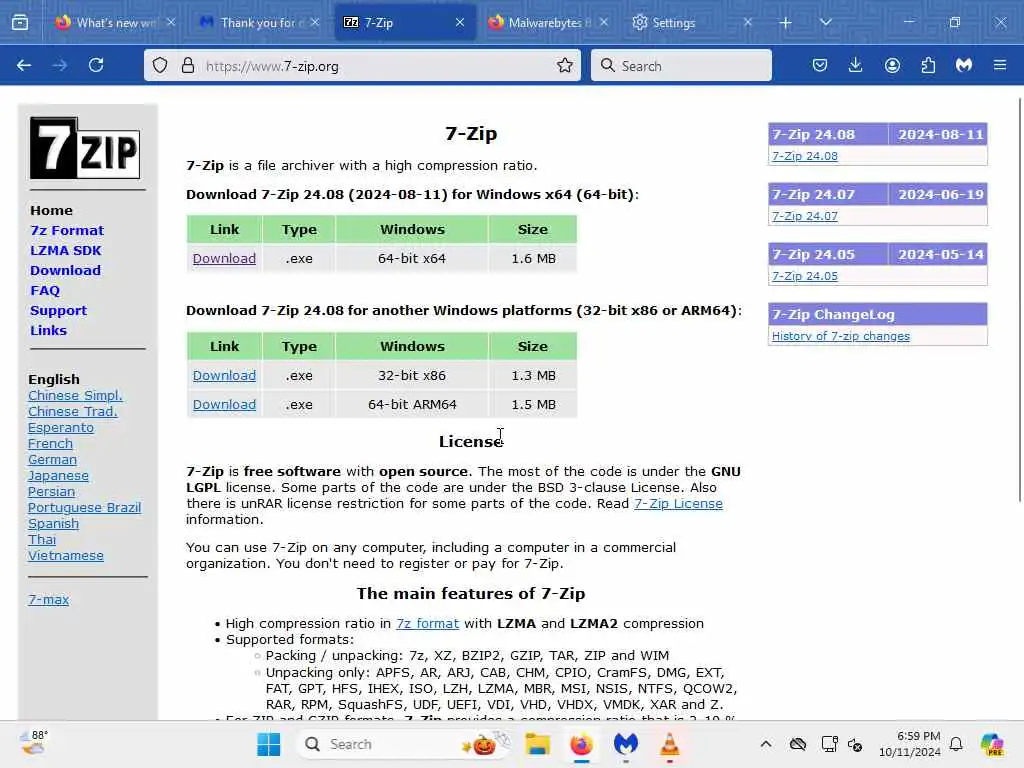Switch language to Thai

42,540
